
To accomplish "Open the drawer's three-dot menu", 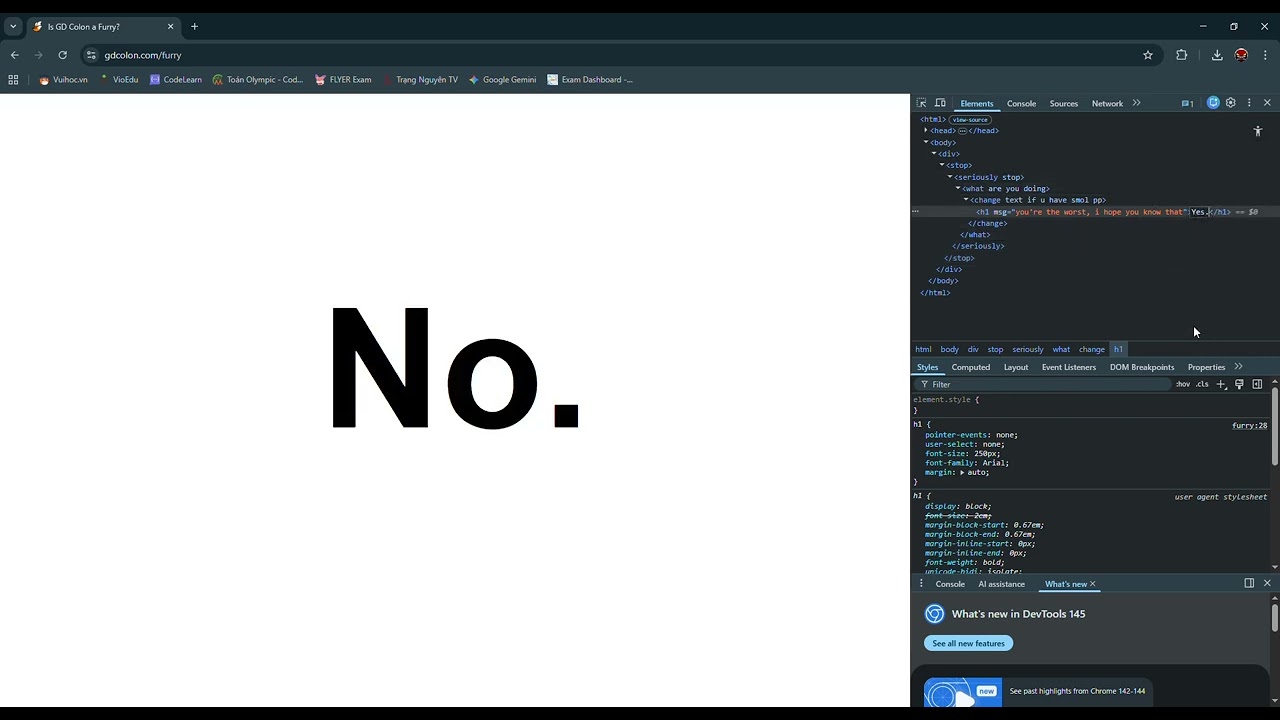I will [921, 584].
